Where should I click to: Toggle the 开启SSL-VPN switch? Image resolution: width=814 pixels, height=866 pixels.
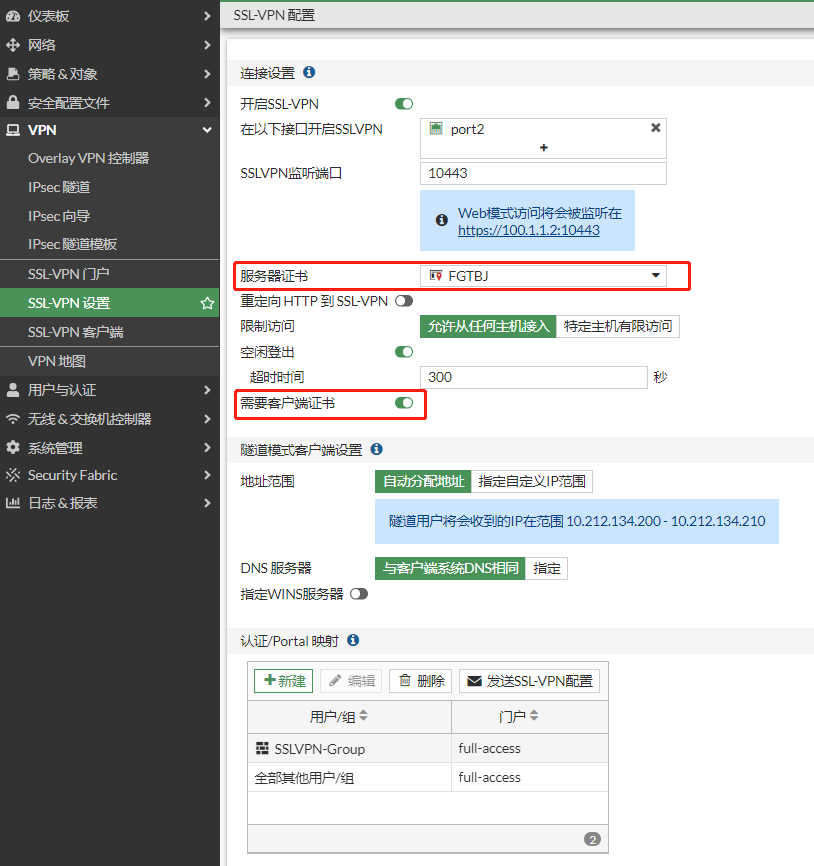pyautogui.click(x=404, y=104)
